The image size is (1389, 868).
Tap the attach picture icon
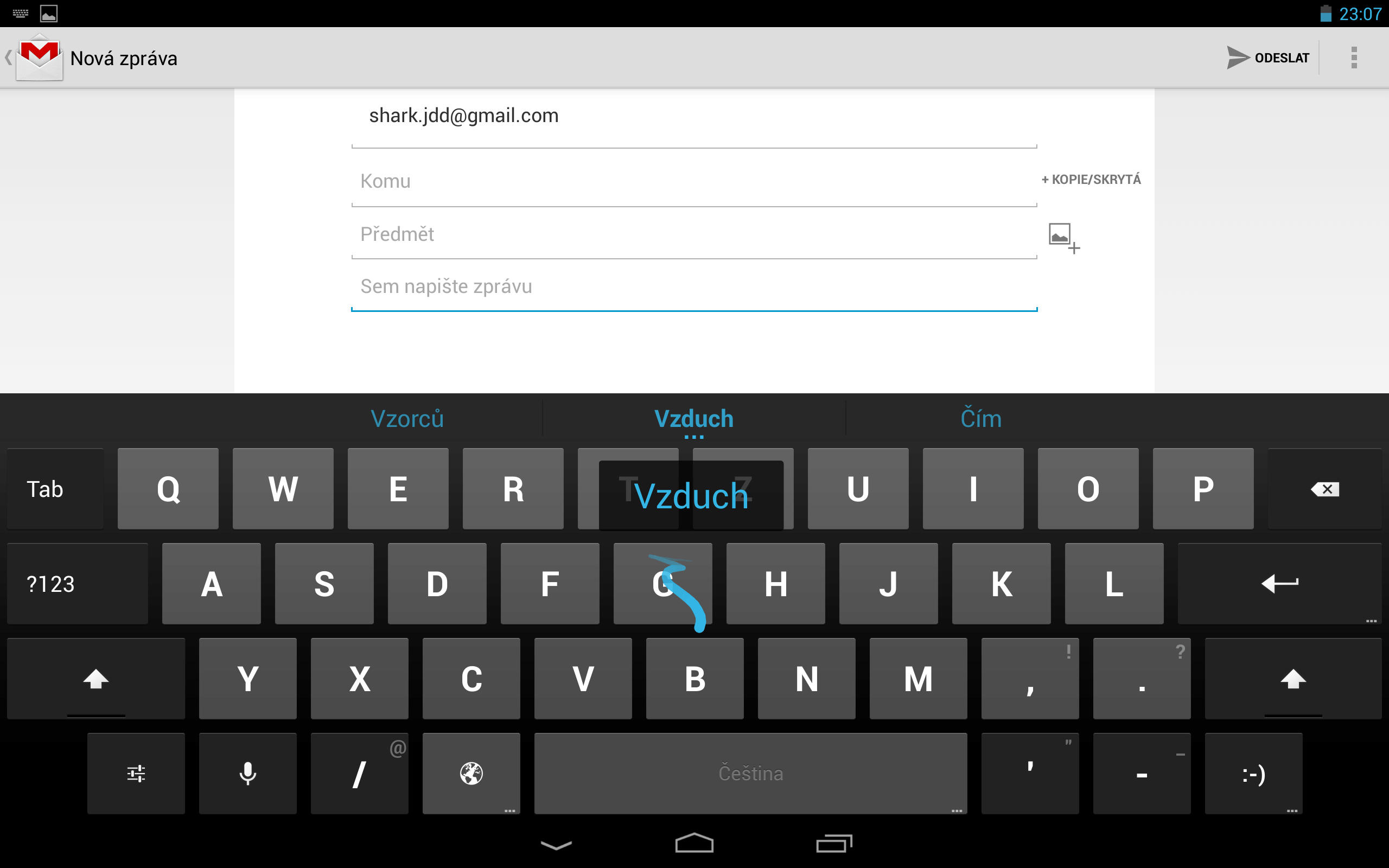click(1063, 238)
